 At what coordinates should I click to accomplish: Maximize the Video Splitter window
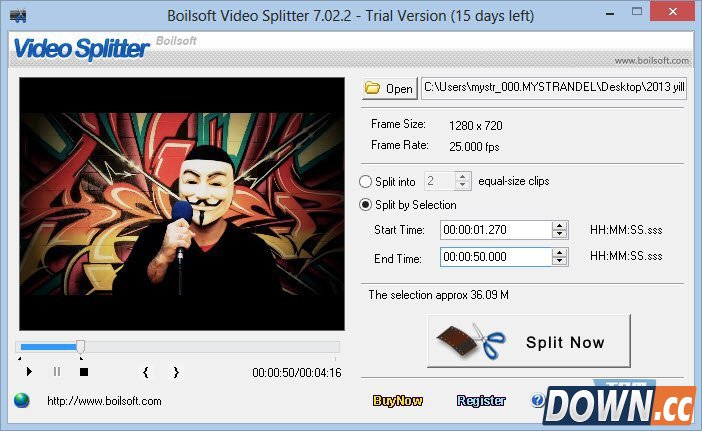(637, 12)
